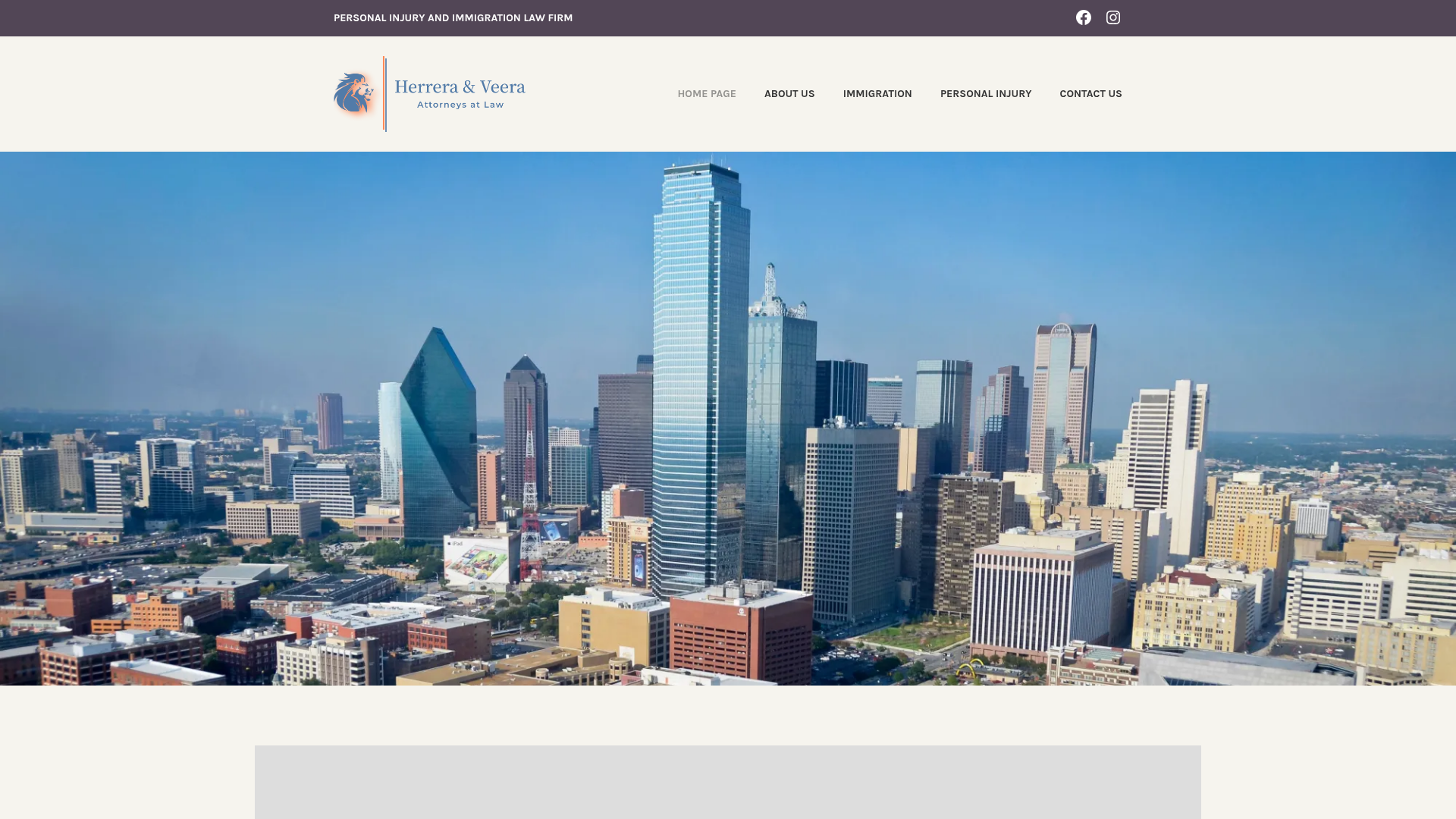Go to the Home Page menu item
The image size is (1456, 819).
(706, 94)
